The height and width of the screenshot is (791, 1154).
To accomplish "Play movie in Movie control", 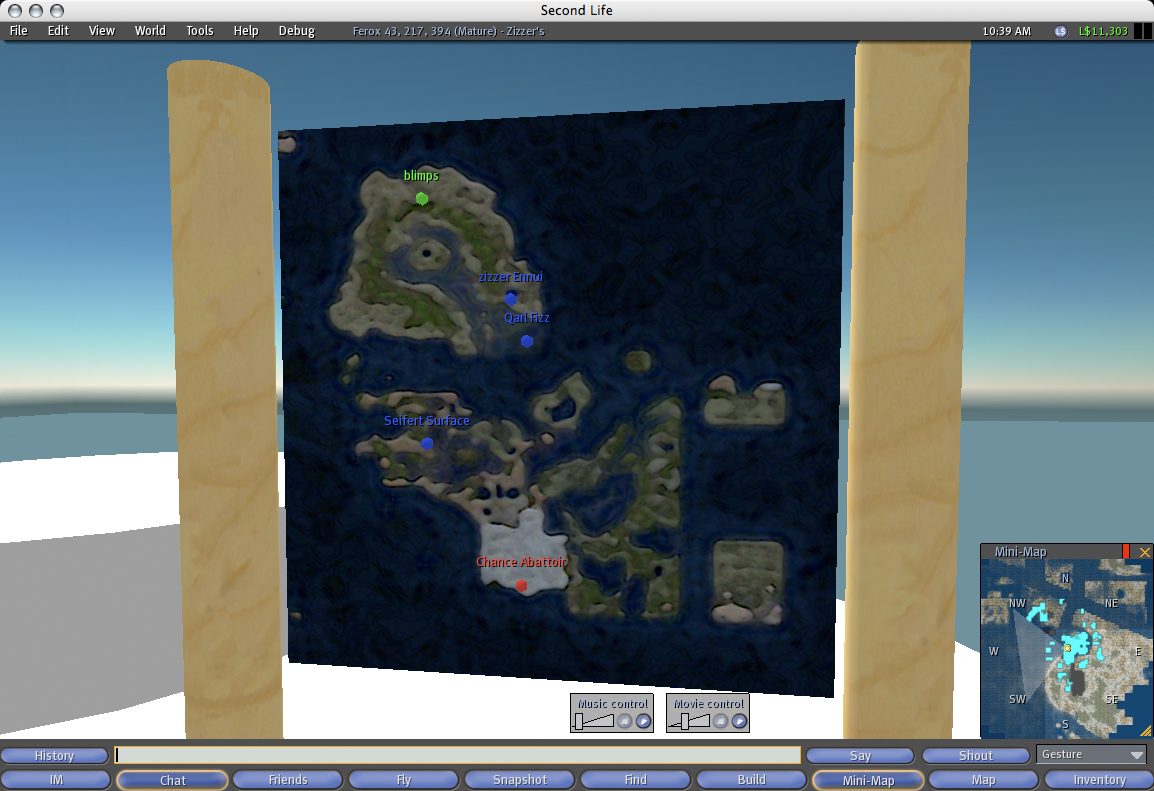I will click(739, 721).
